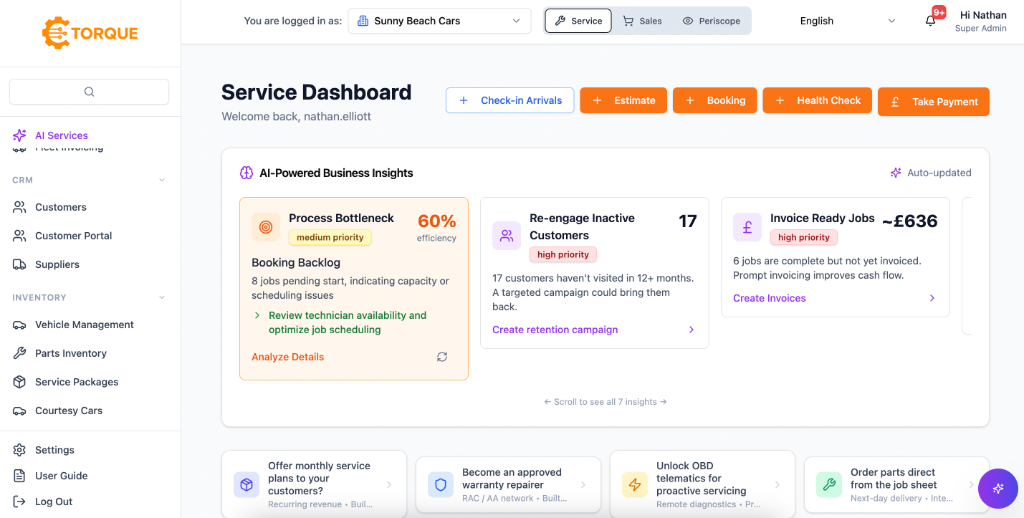Open AI Services in sidebar

pyautogui.click(x=61, y=135)
